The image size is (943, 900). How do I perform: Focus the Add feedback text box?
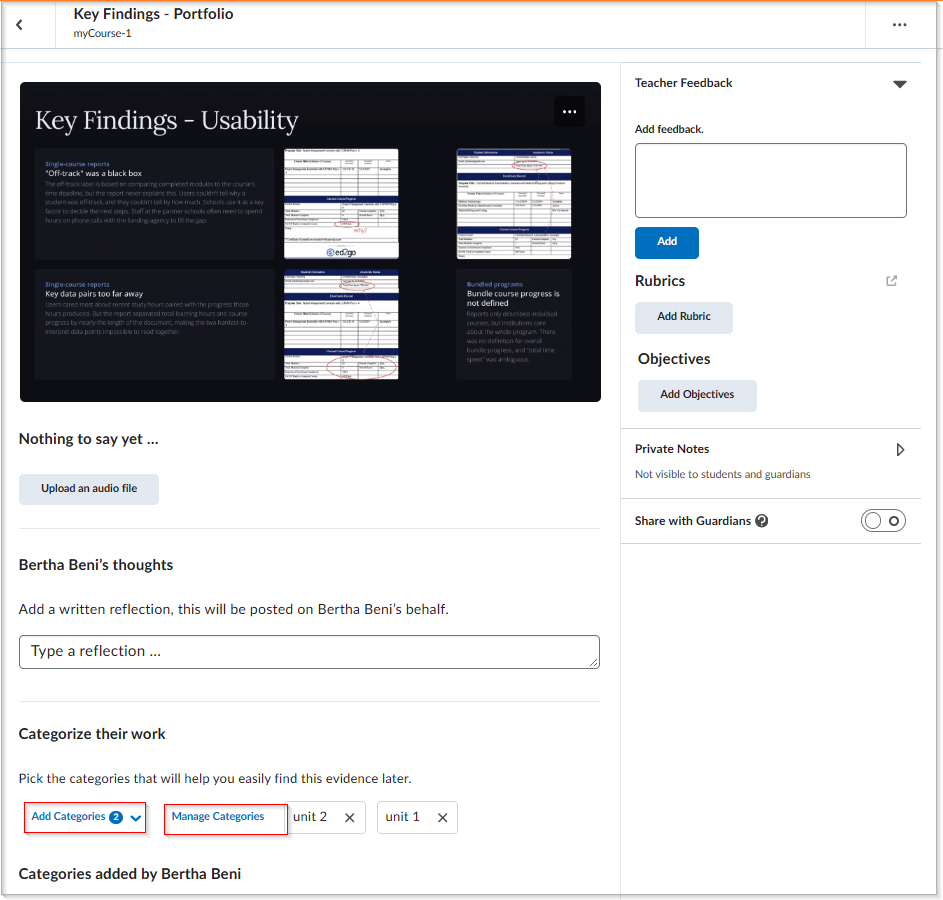tap(770, 180)
